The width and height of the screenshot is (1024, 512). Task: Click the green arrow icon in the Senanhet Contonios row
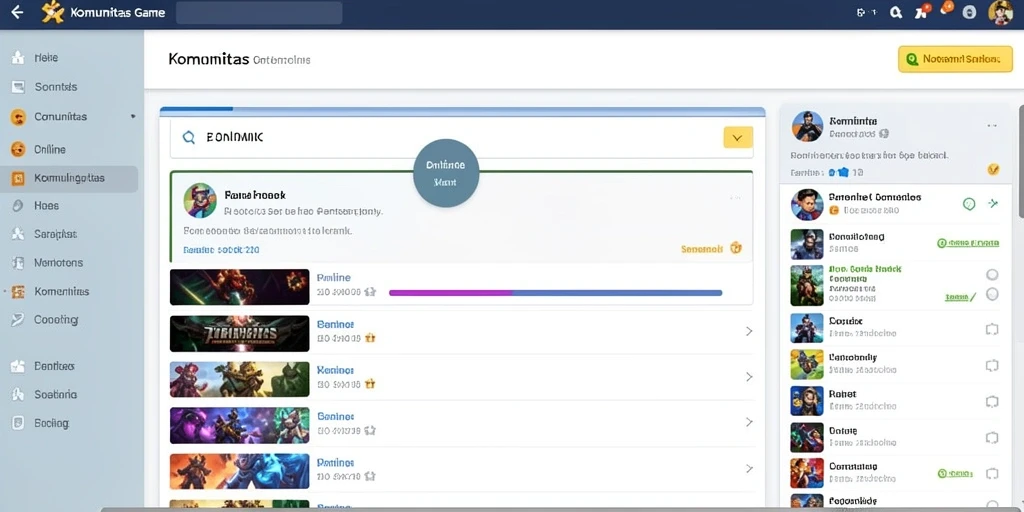click(x=993, y=203)
